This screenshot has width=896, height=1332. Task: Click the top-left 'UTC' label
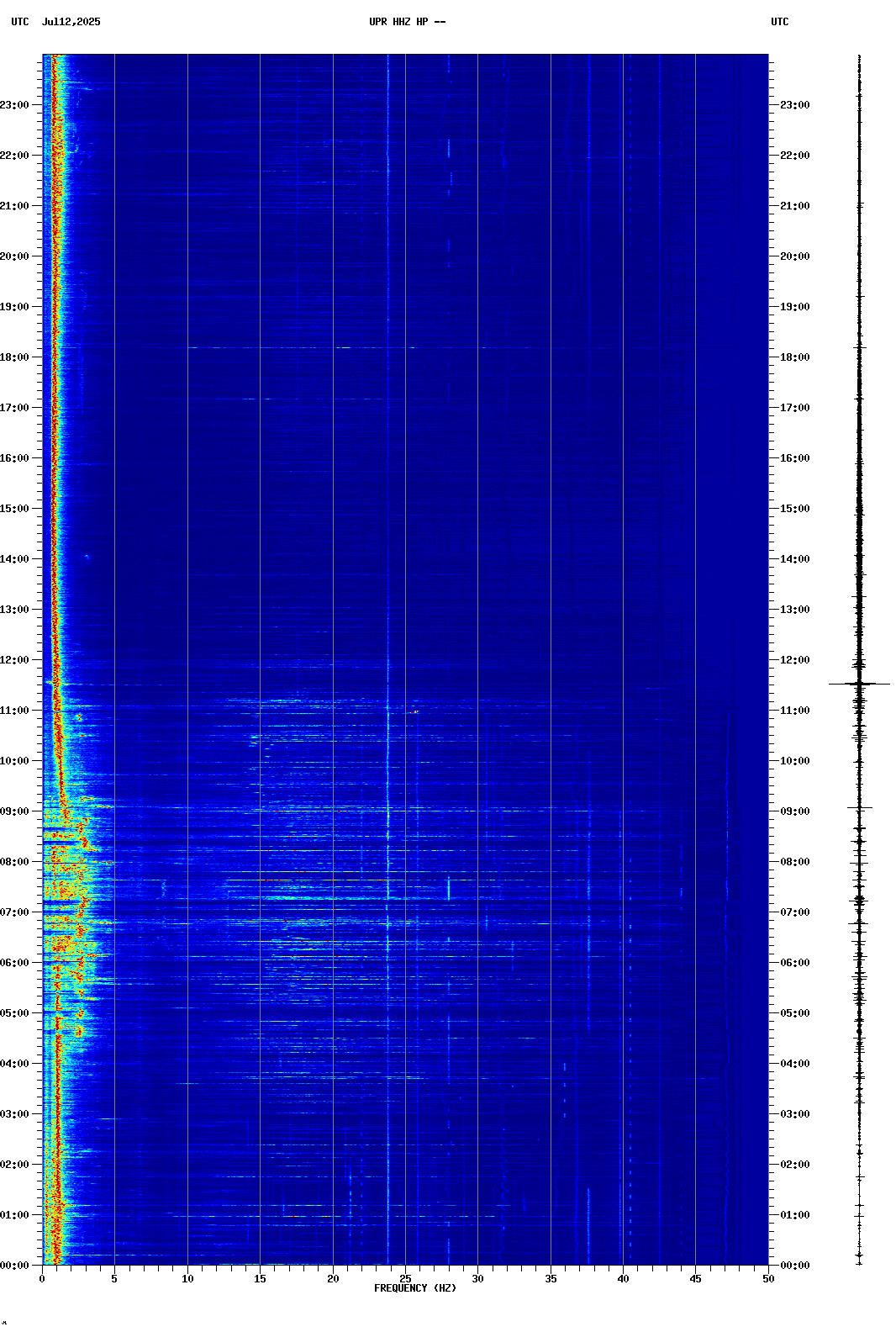tap(20, 22)
